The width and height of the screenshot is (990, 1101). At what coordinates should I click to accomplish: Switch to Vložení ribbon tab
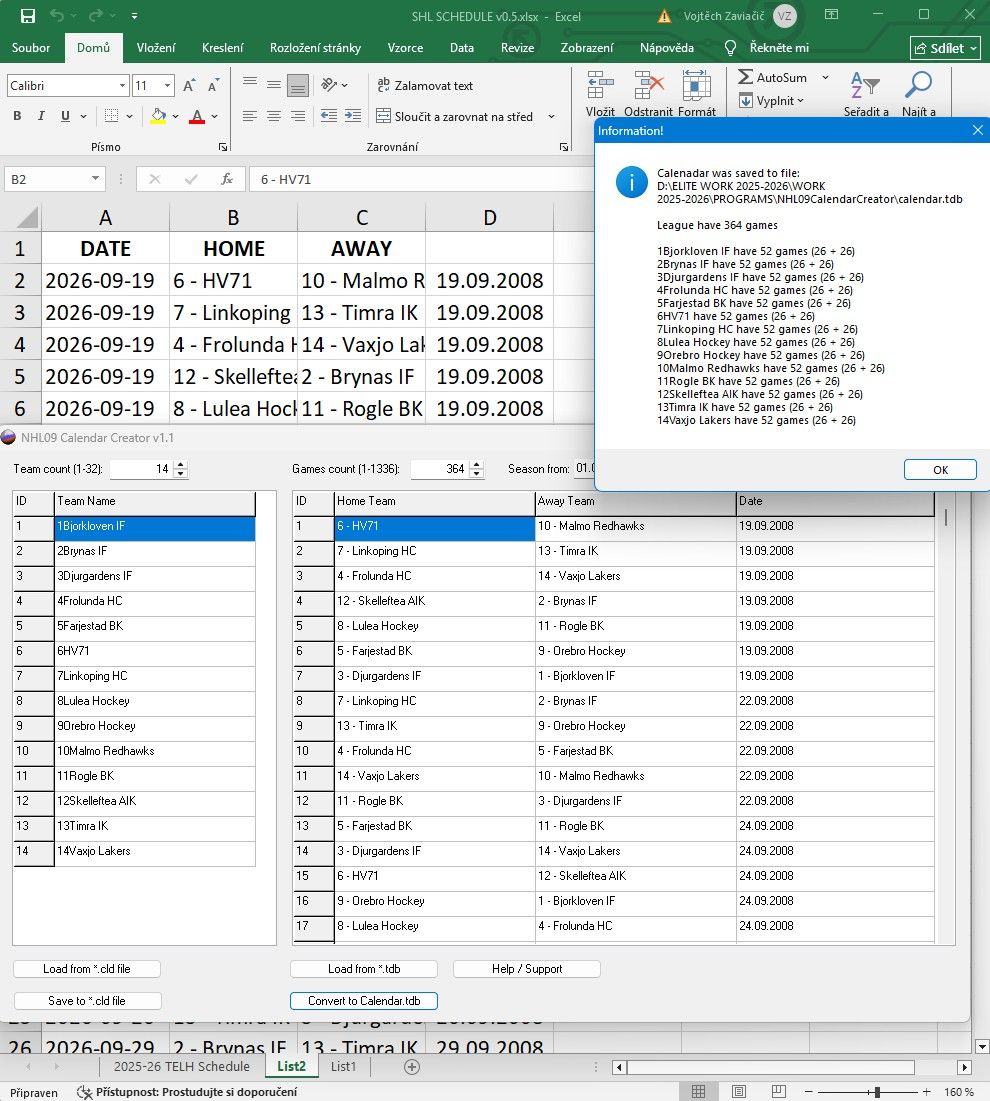point(156,48)
